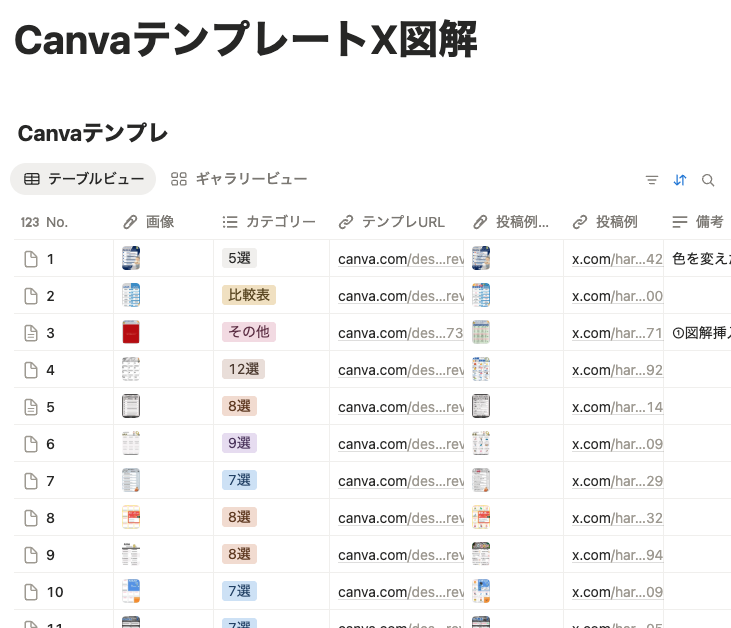Click the page icon for row 3
Viewport: 731px width, 628px height.
point(30,333)
